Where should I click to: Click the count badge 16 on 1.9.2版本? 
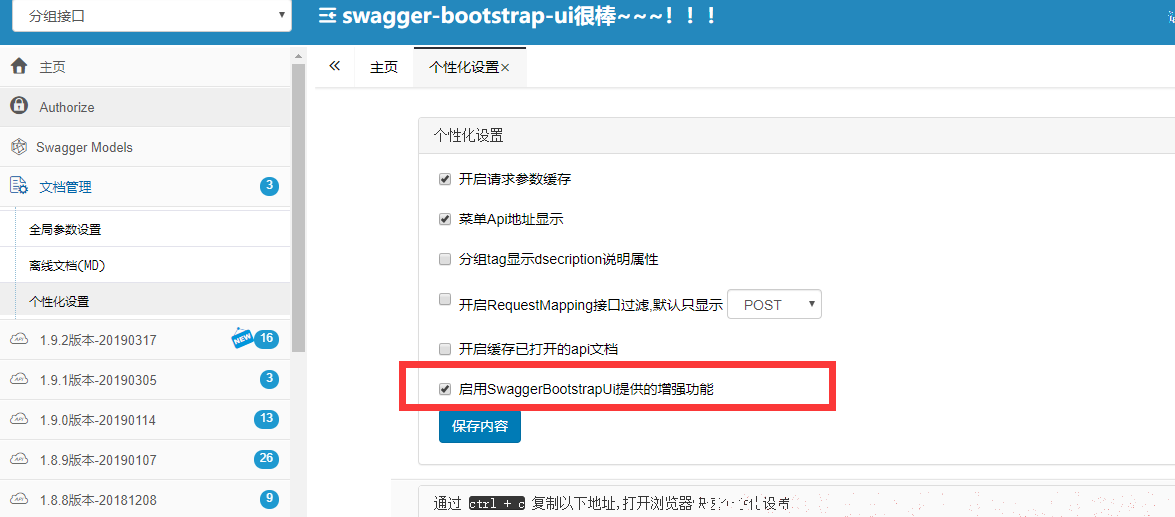pos(266,339)
